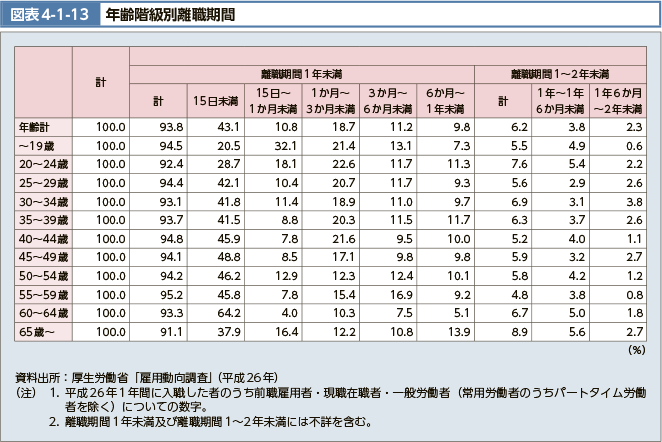
Task: Select the 離職期間1〜2年未満 group header
Action: [561, 74]
